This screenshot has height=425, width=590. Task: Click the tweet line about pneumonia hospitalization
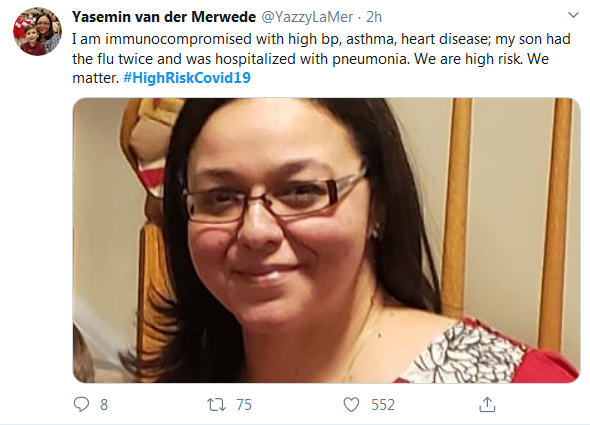coord(310,59)
